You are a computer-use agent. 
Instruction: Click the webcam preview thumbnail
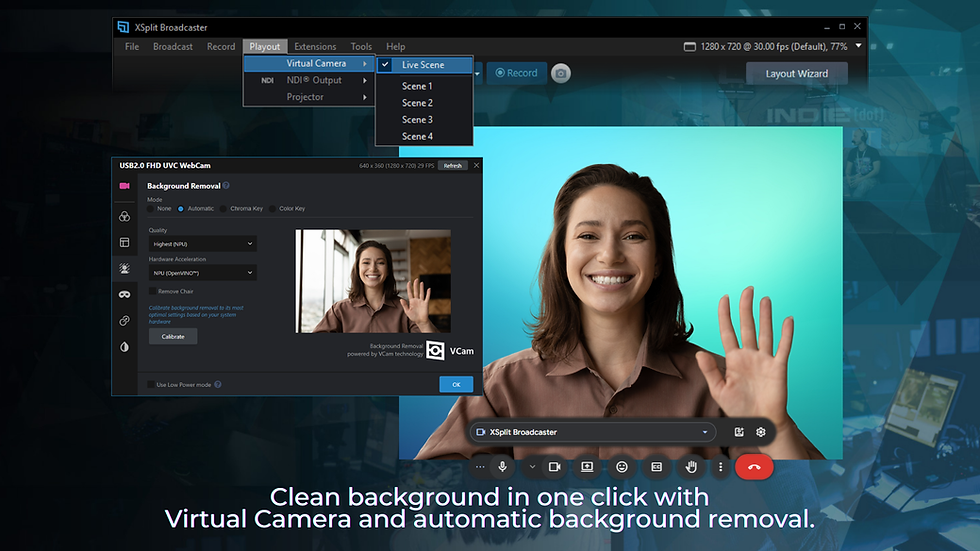click(x=373, y=281)
